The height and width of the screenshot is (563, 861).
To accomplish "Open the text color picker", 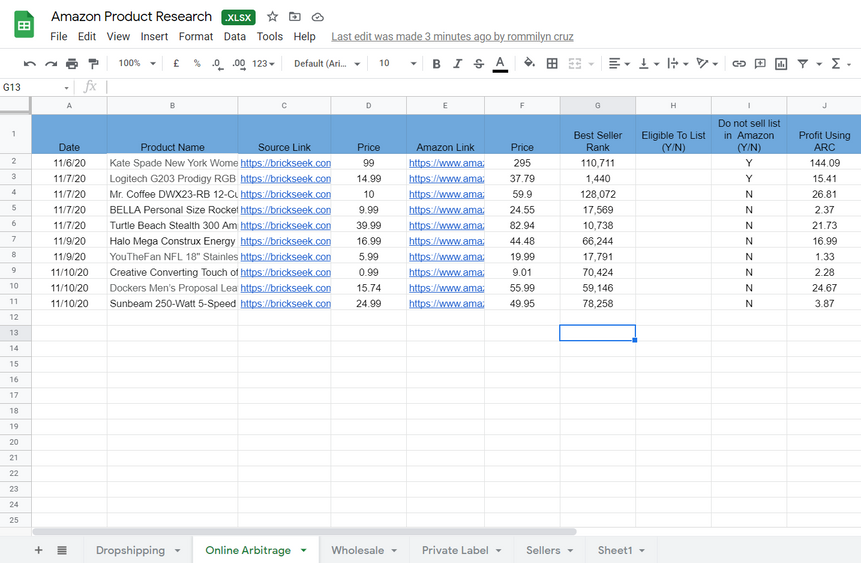I will [x=500, y=64].
